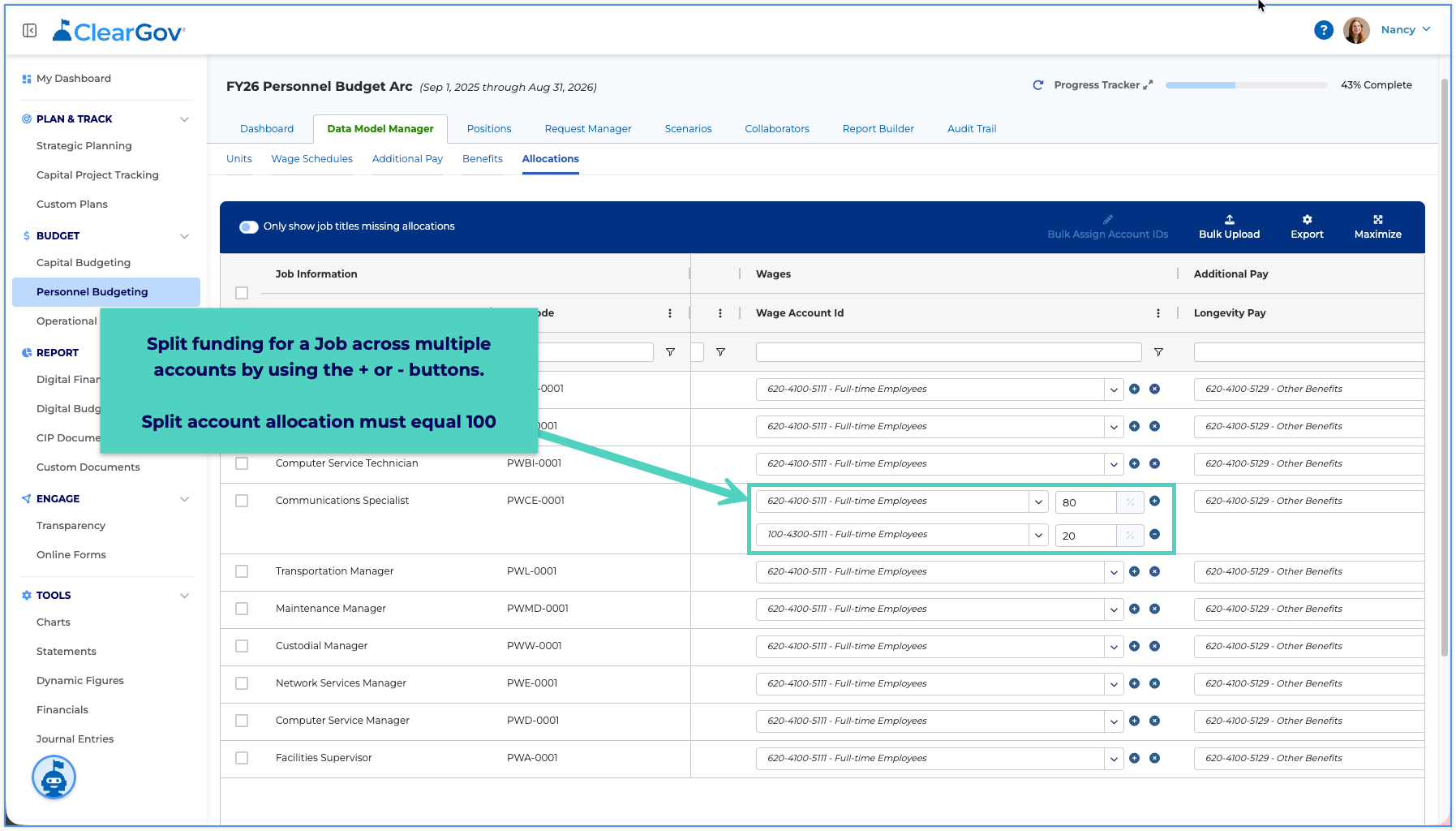Open the Nancy user menu
The width and height of the screenshot is (1456, 831).
pos(1405,30)
